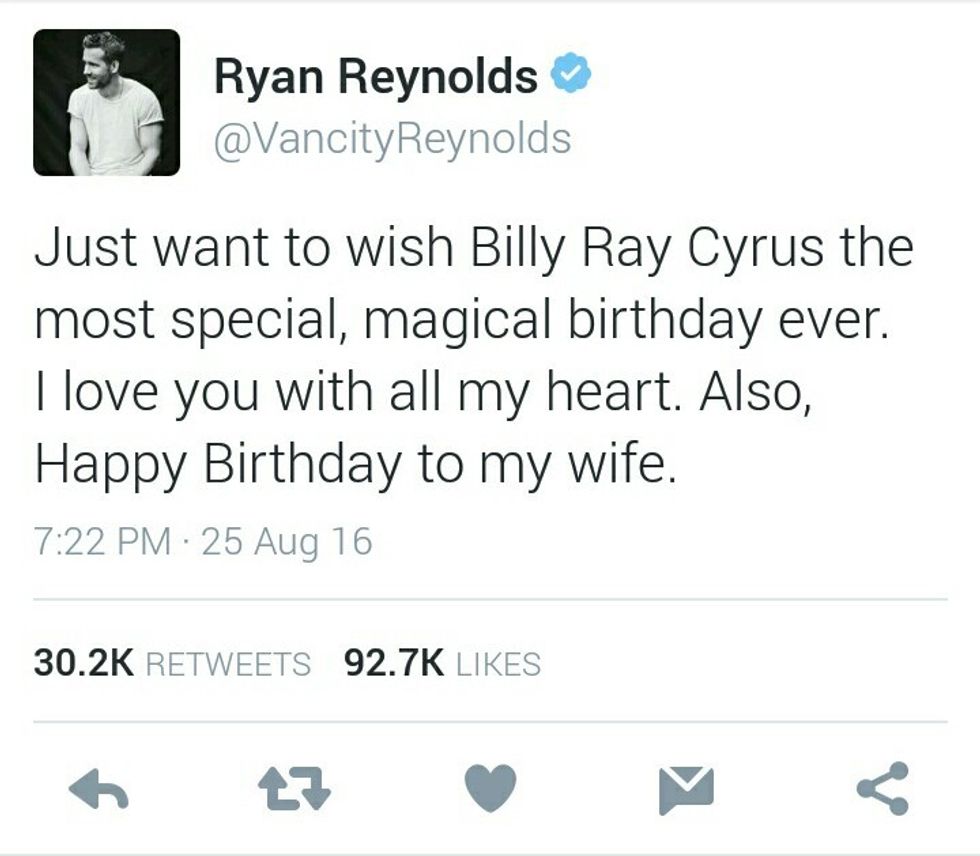Viewport: 980px width, 856px height.
Task: Click the name Billy Ray Cyrus in the tweet
Action: tap(647, 249)
